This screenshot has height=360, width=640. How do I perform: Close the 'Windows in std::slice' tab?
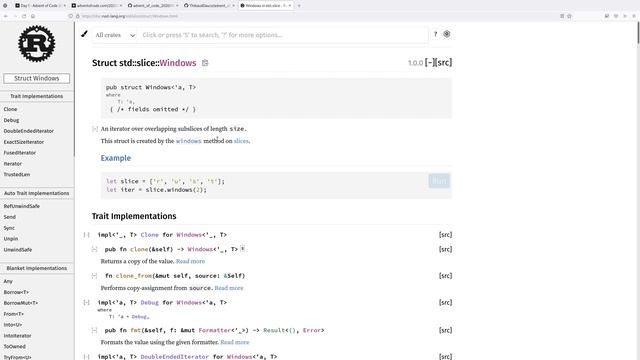[290, 6]
